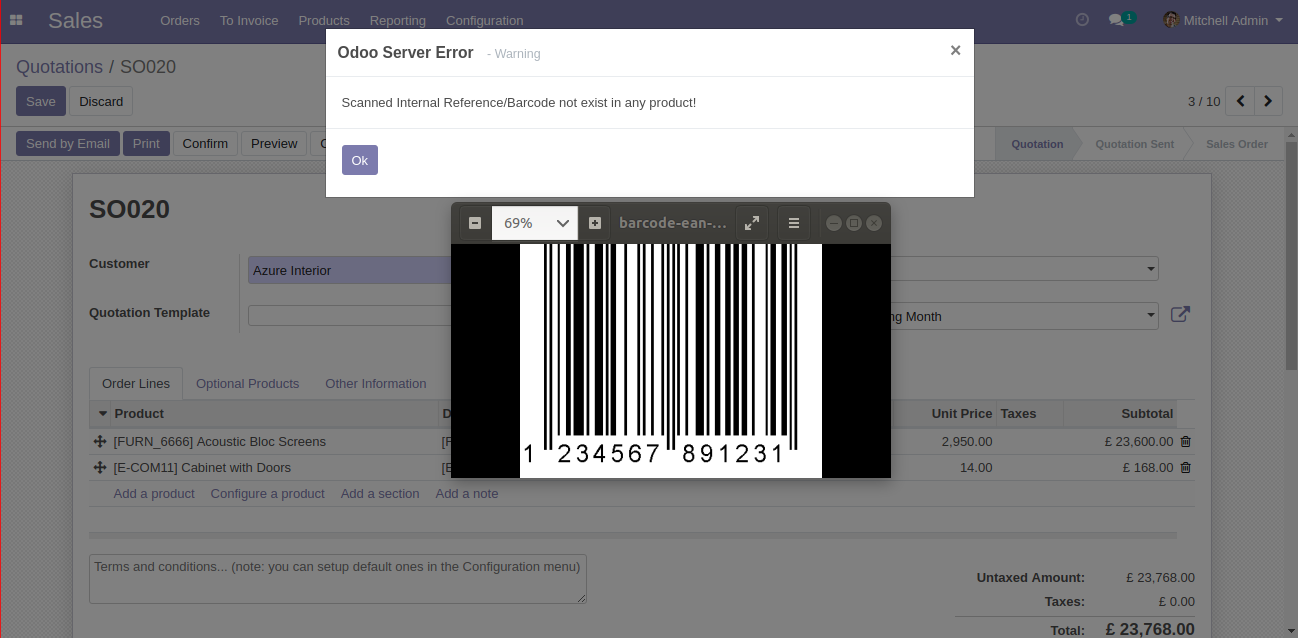This screenshot has width=1298, height=638.
Task: Expand the payment terms dropdown arrow
Action: (1151, 316)
